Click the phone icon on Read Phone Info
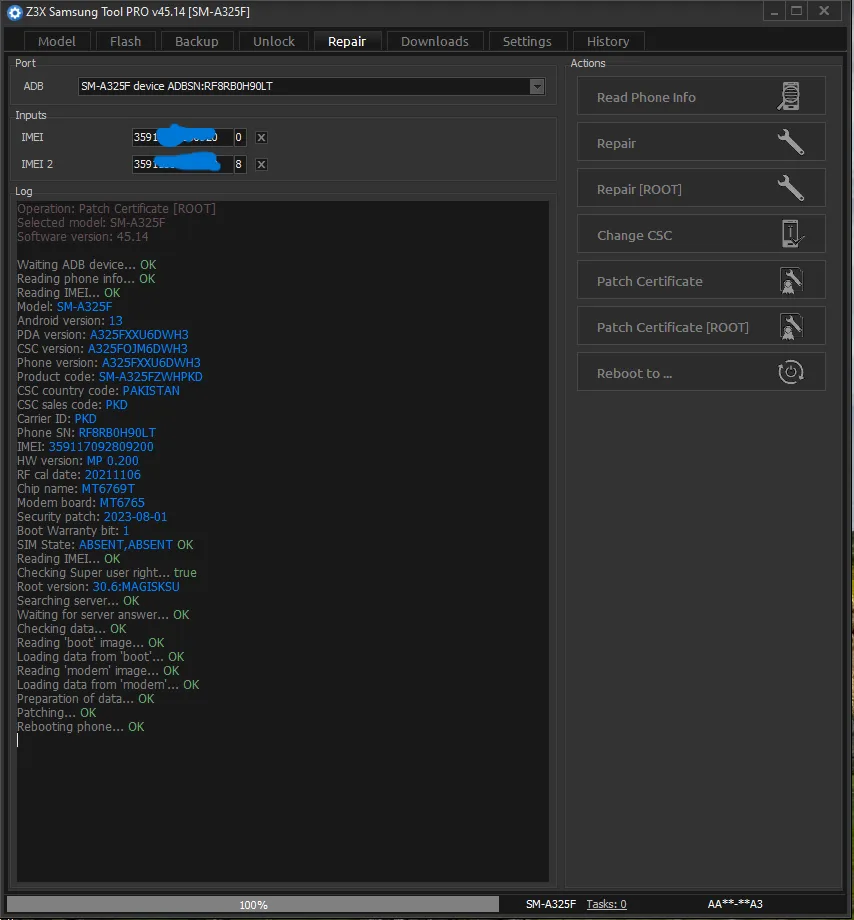Viewport: 854px width, 920px height. [790, 97]
